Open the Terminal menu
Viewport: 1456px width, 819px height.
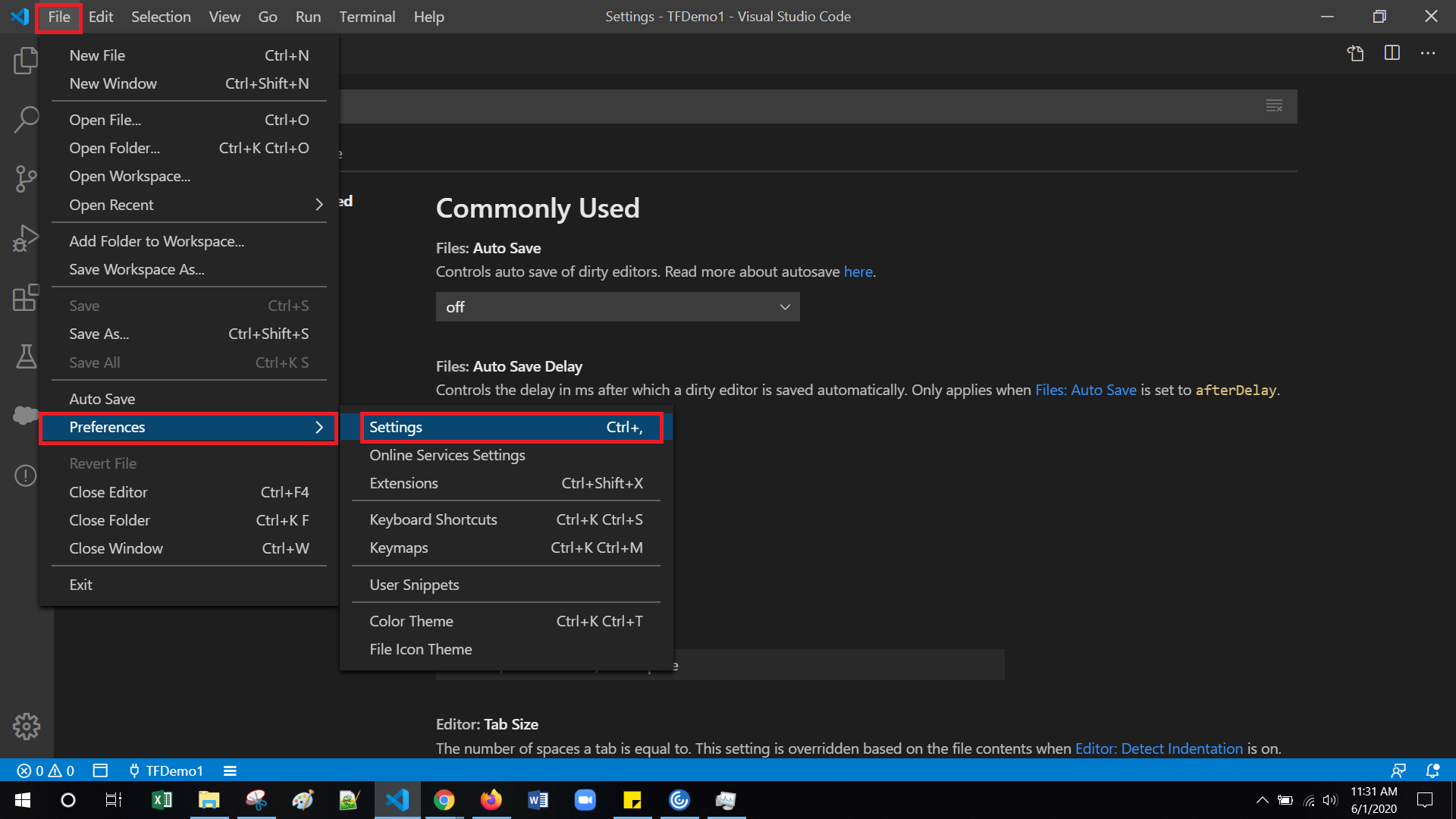(x=367, y=16)
